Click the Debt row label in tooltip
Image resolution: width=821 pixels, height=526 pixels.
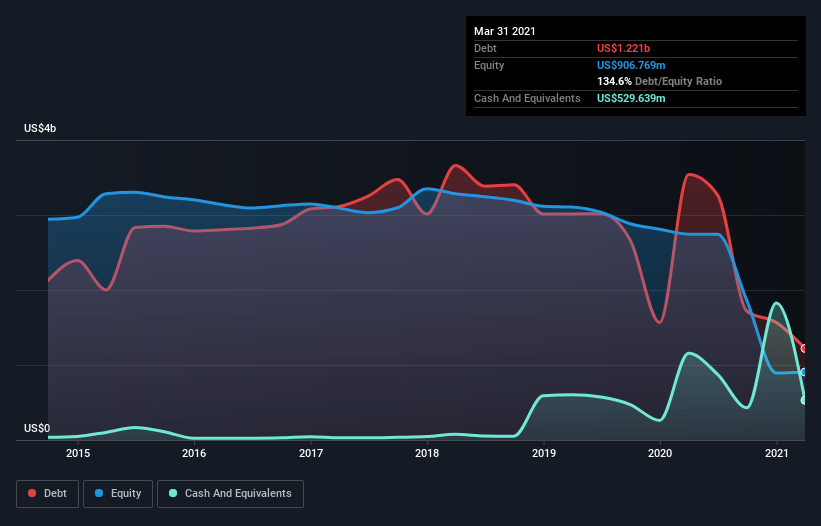point(485,48)
